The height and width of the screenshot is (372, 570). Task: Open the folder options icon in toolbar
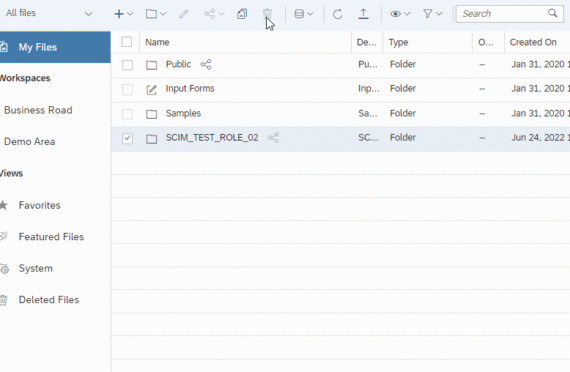pyautogui.click(x=151, y=14)
